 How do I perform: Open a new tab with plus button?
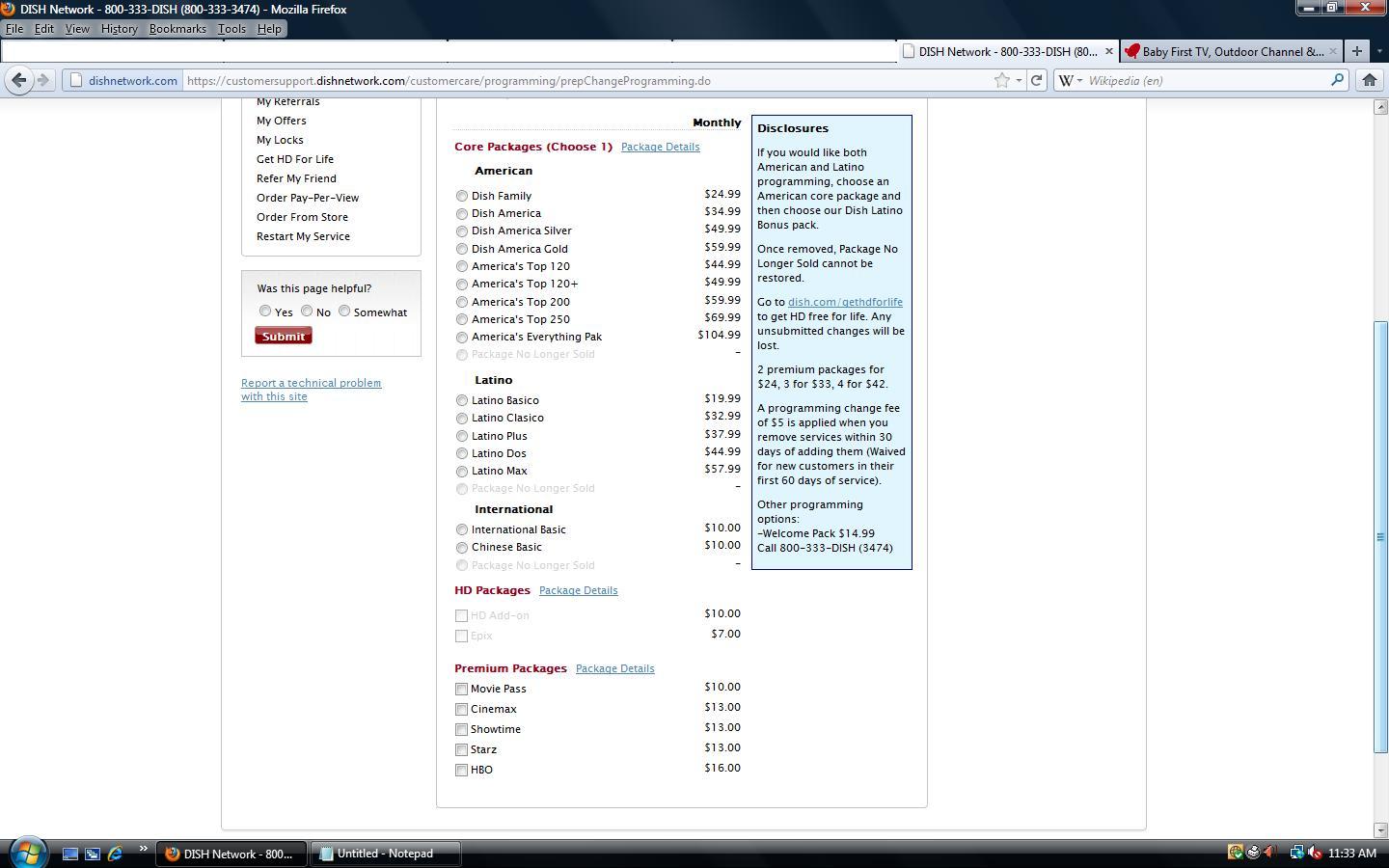[1356, 51]
